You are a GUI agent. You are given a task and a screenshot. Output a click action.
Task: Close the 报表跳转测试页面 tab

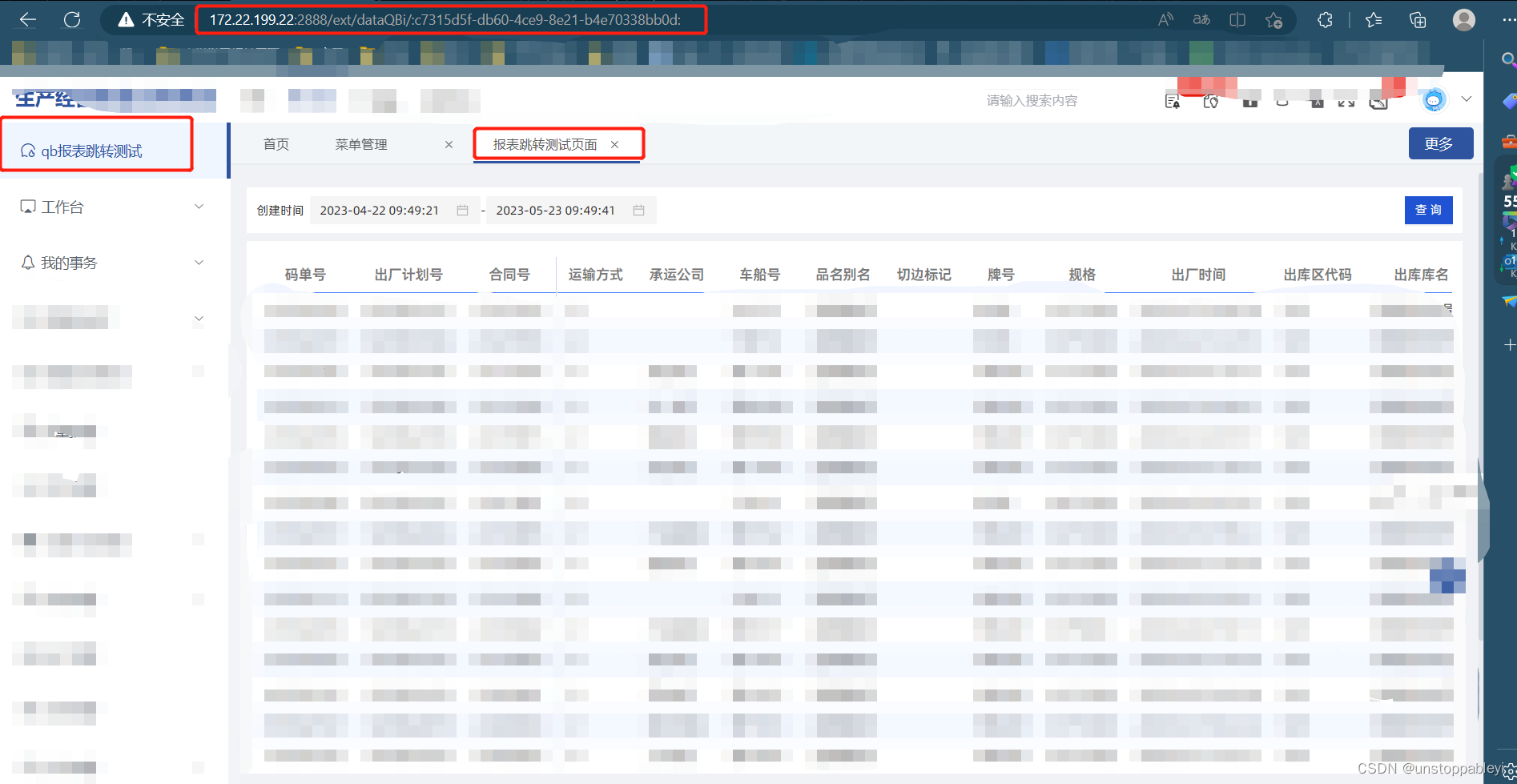point(615,144)
